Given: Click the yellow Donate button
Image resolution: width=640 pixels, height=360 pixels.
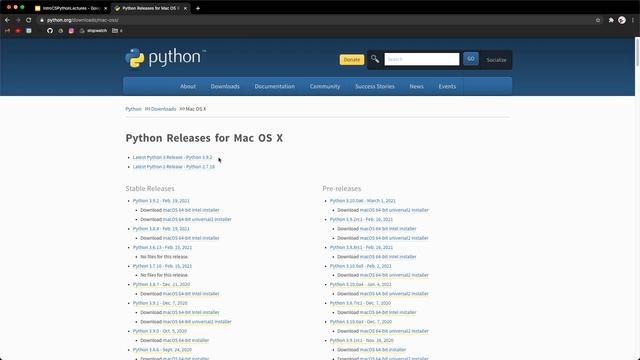Looking at the screenshot, I should pos(351,60).
